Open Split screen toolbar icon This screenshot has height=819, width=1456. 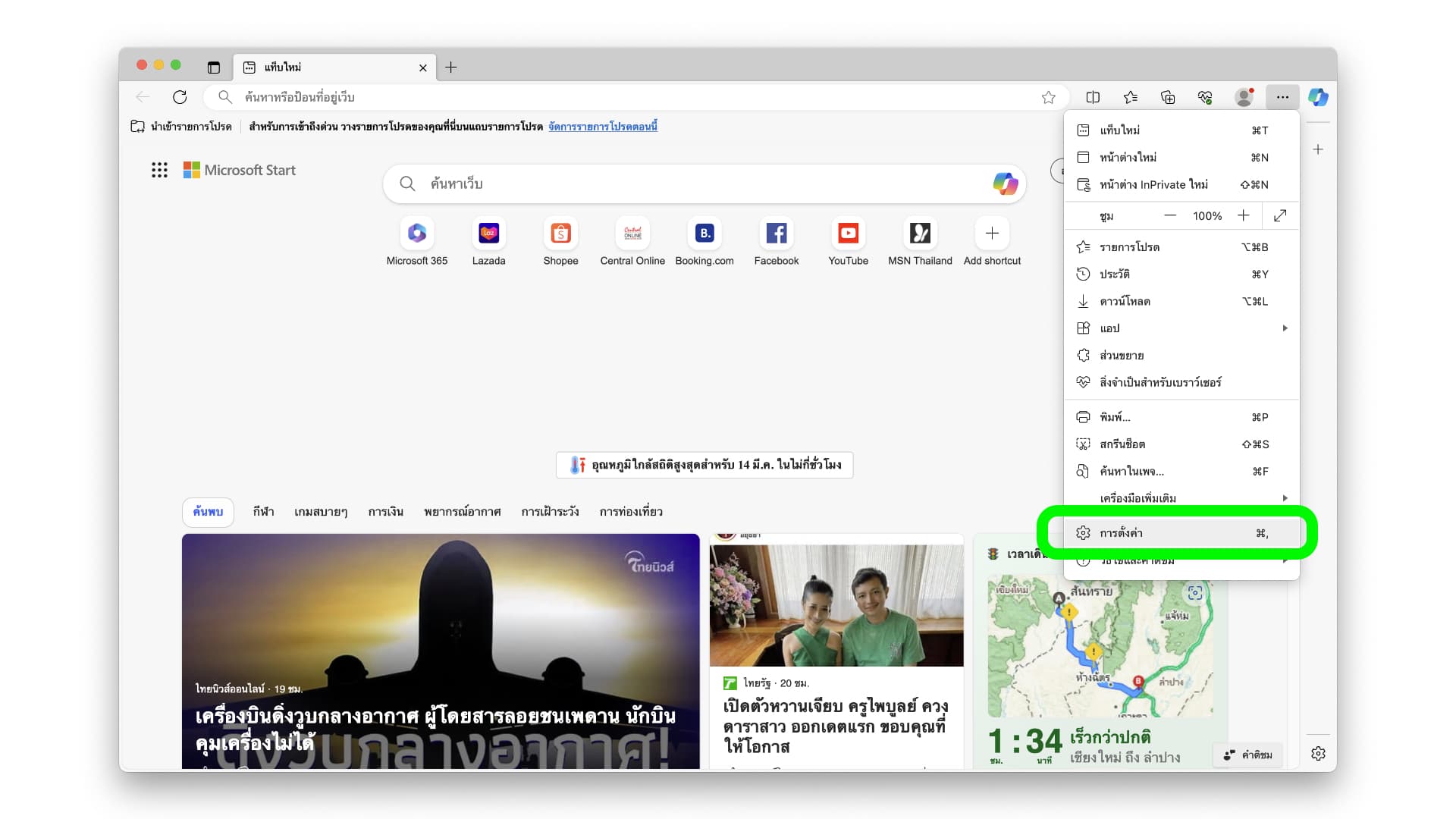click(x=1093, y=97)
